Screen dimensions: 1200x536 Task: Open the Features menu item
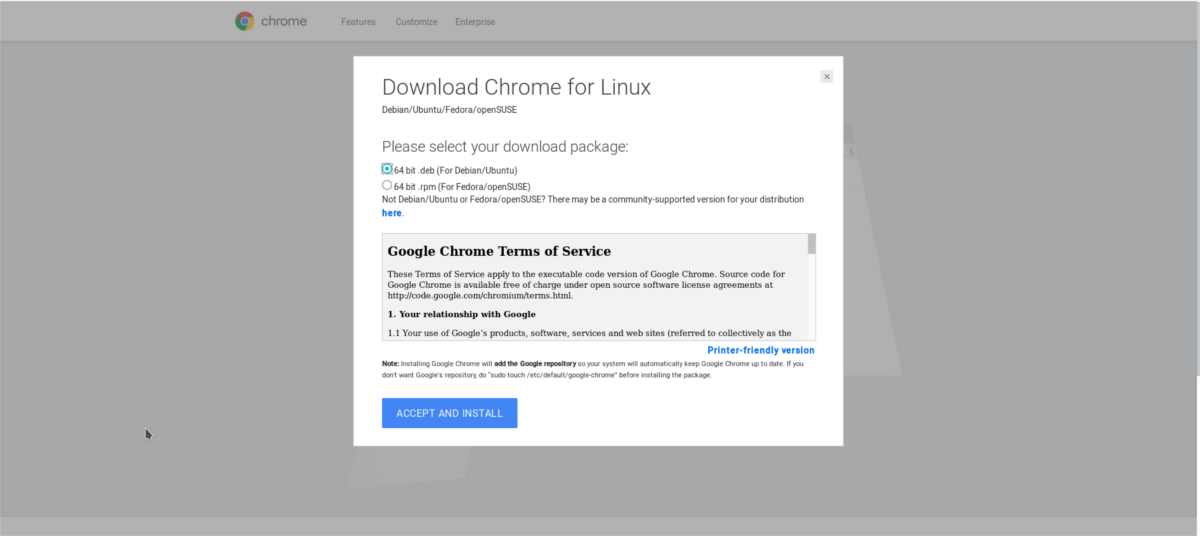(x=358, y=22)
